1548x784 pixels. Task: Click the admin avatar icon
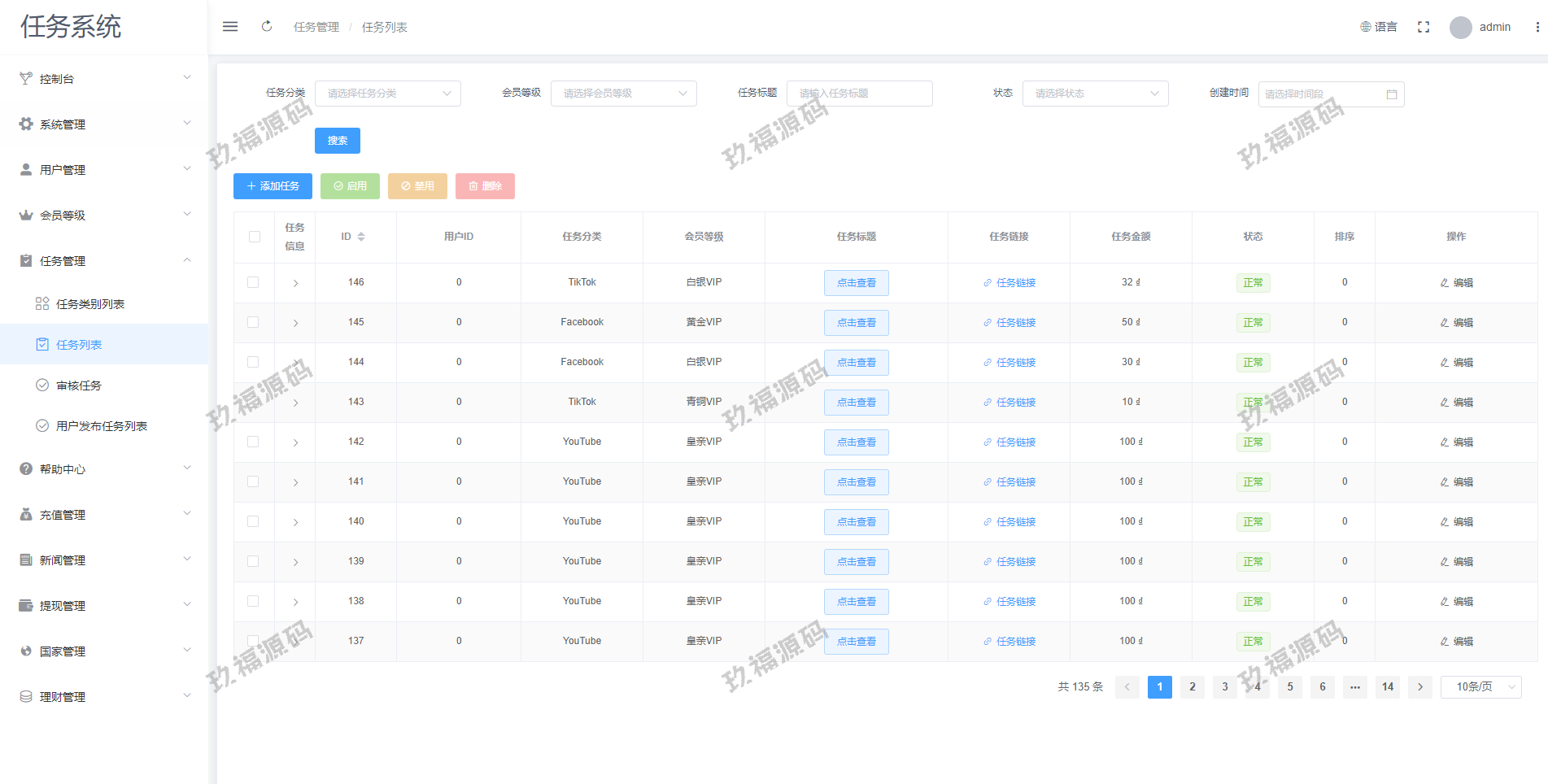pos(1461,28)
